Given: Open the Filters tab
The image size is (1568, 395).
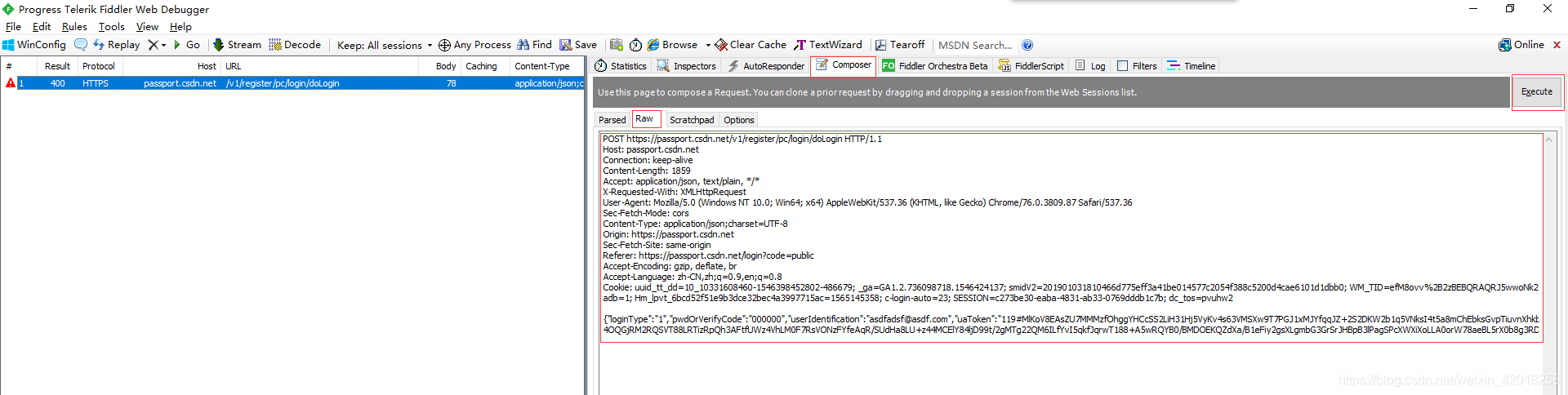Looking at the screenshot, I should 1137,66.
